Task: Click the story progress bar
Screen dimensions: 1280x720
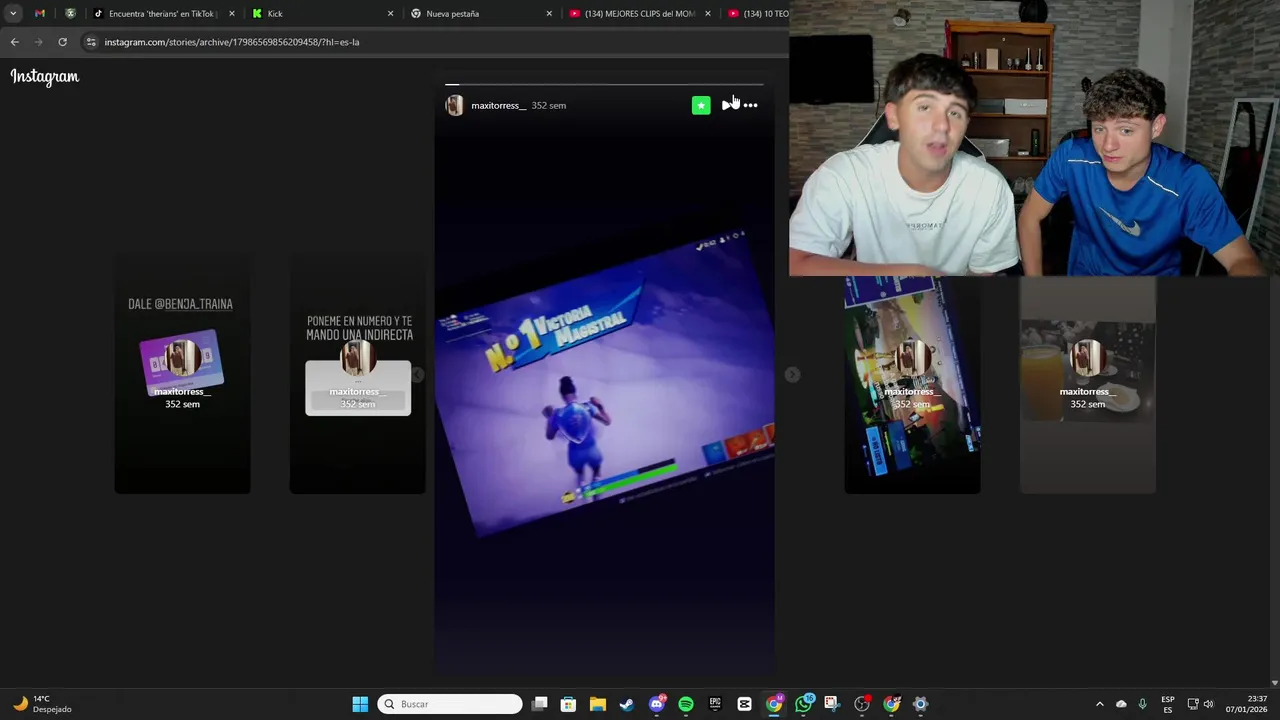Action: point(604,85)
